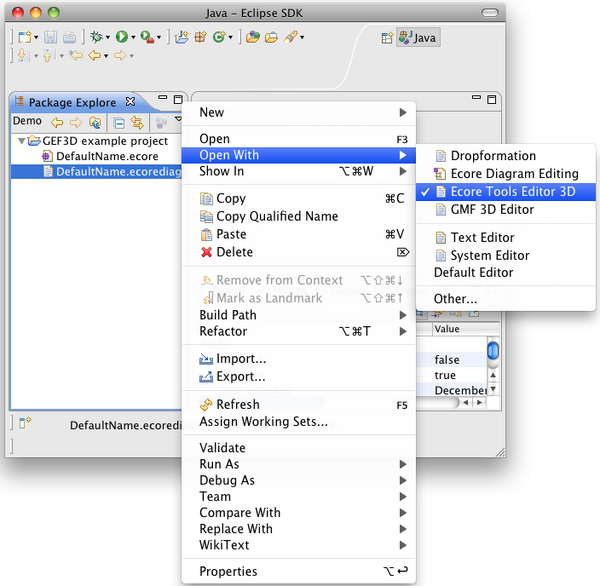Open the Run dropdown arrow
The height and width of the screenshot is (586, 600).
pos(133,38)
